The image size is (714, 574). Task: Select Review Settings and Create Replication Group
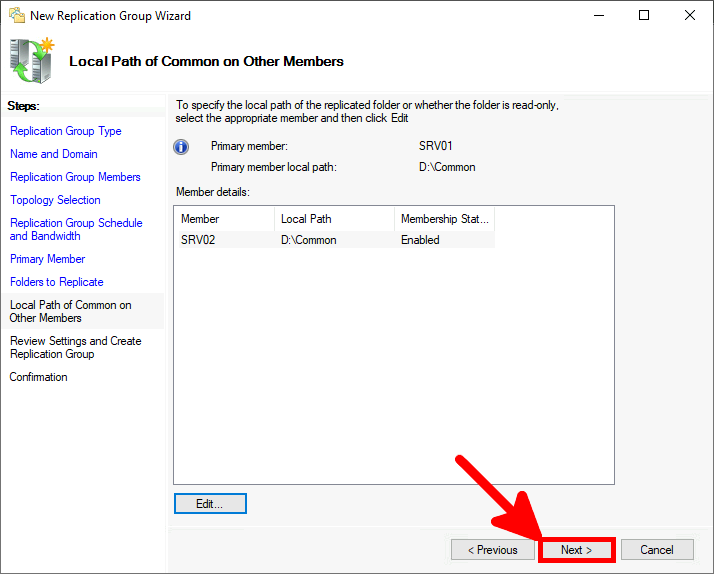(x=76, y=347)
